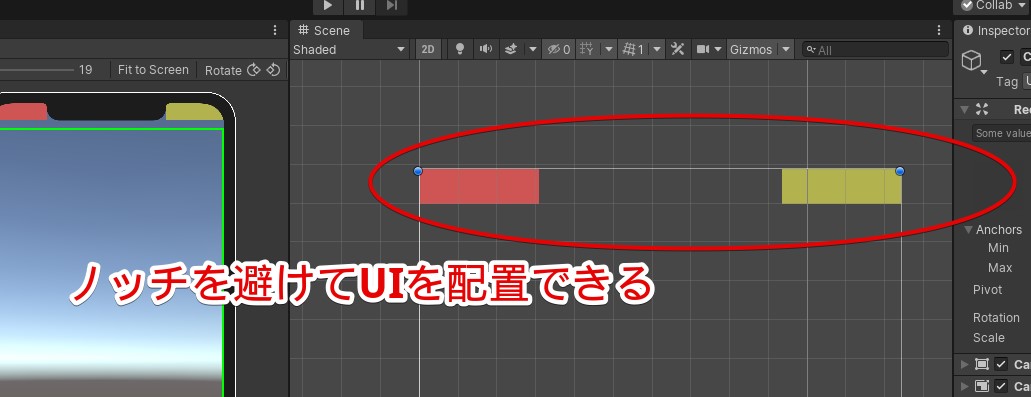
Task: Toggle Gizmos button in Scene toolbar
Action: click(752, 49)
